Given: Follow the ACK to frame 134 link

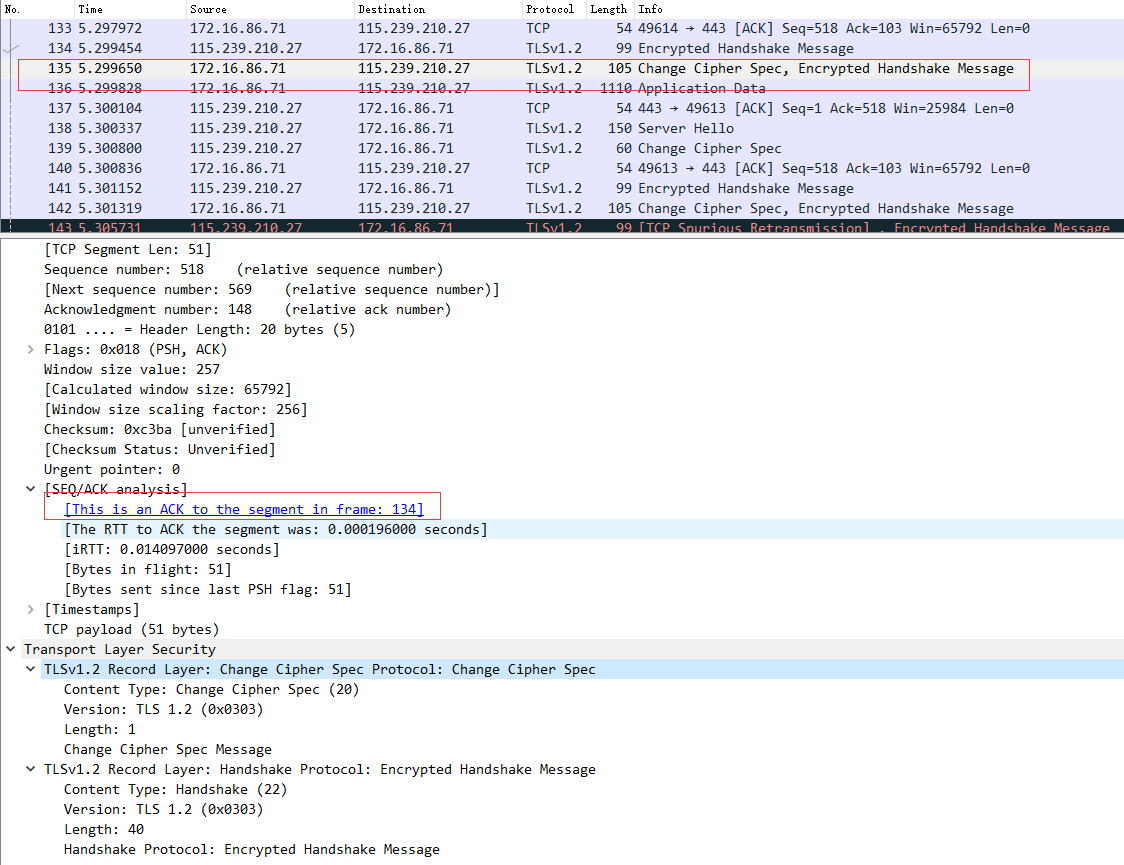Looking at the screenshot, I should tap(244, 510).
